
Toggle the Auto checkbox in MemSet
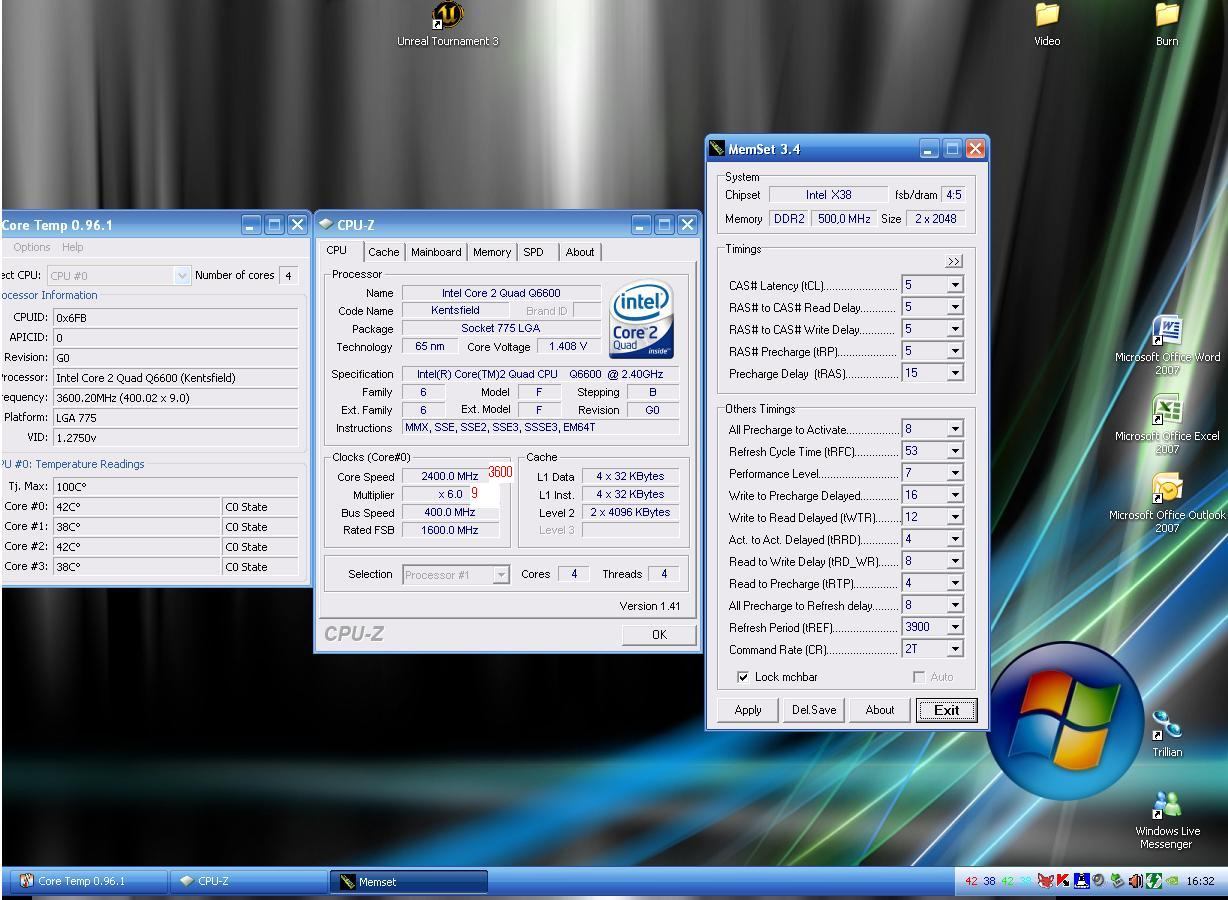click(919, 677)
